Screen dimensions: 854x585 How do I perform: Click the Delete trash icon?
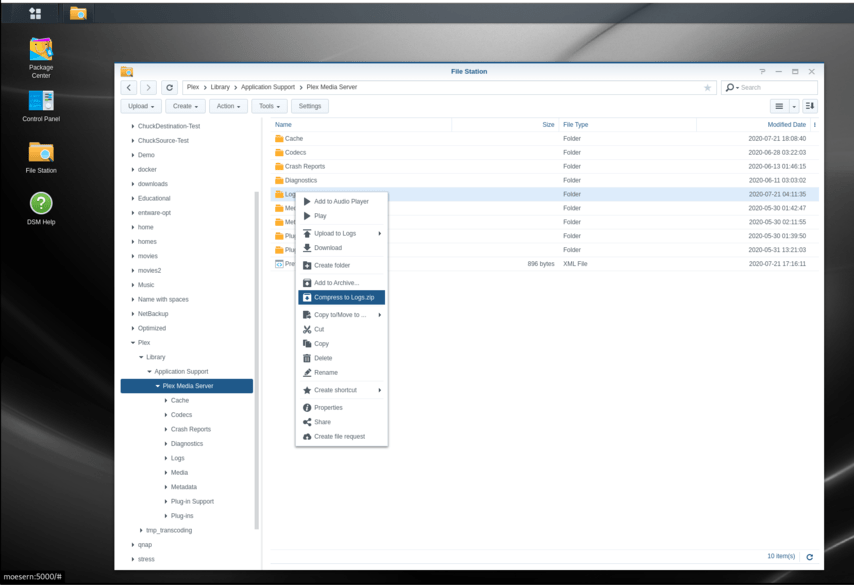click(307, 358)
